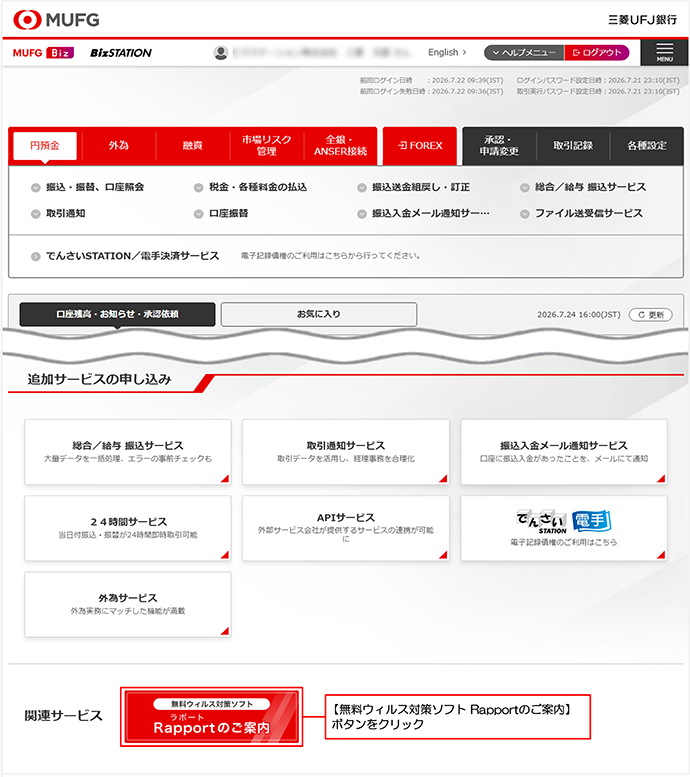Open 振込・振替、口座照会 link

coord(95,187)
